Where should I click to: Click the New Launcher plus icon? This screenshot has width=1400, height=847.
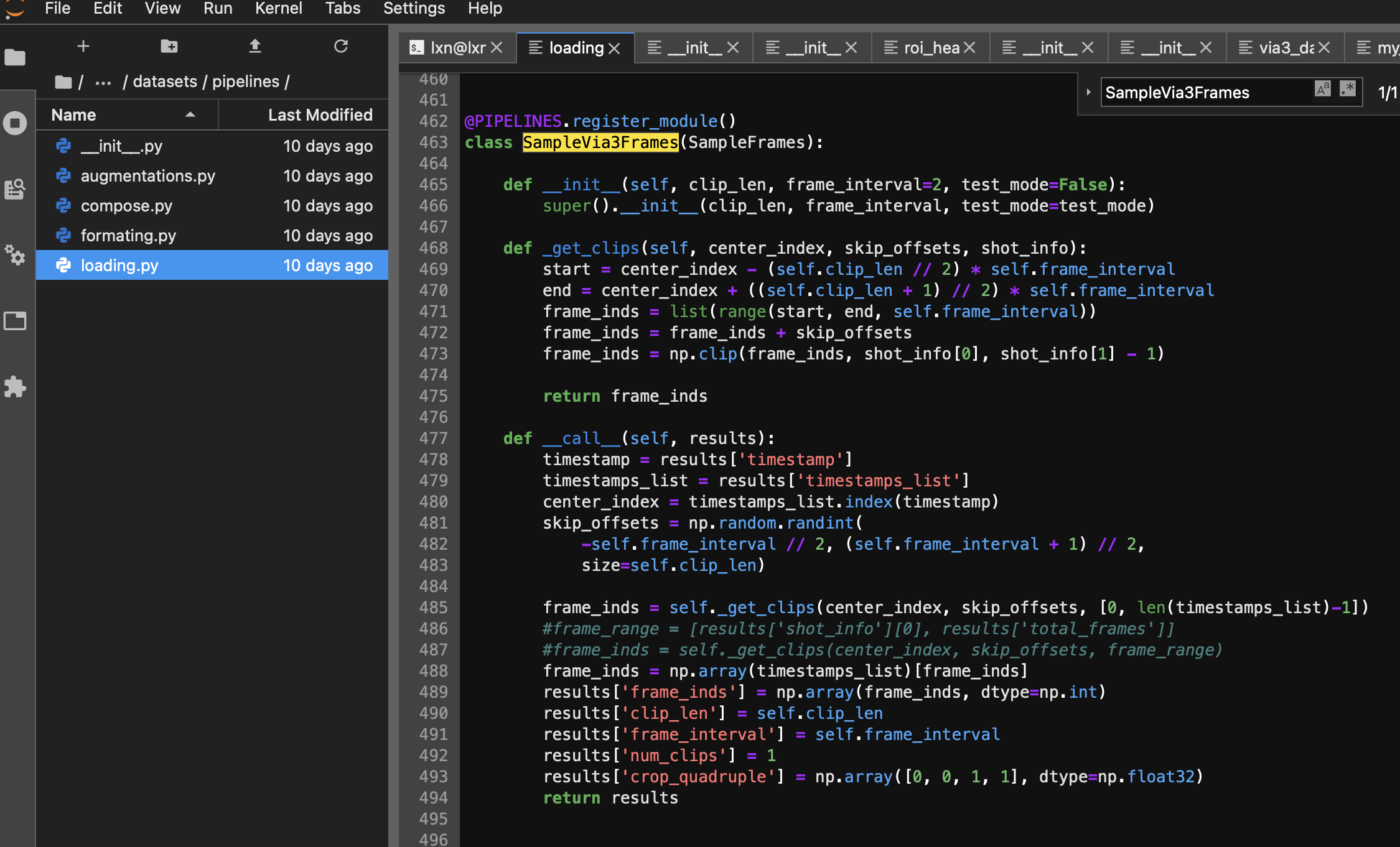point(83,46)
